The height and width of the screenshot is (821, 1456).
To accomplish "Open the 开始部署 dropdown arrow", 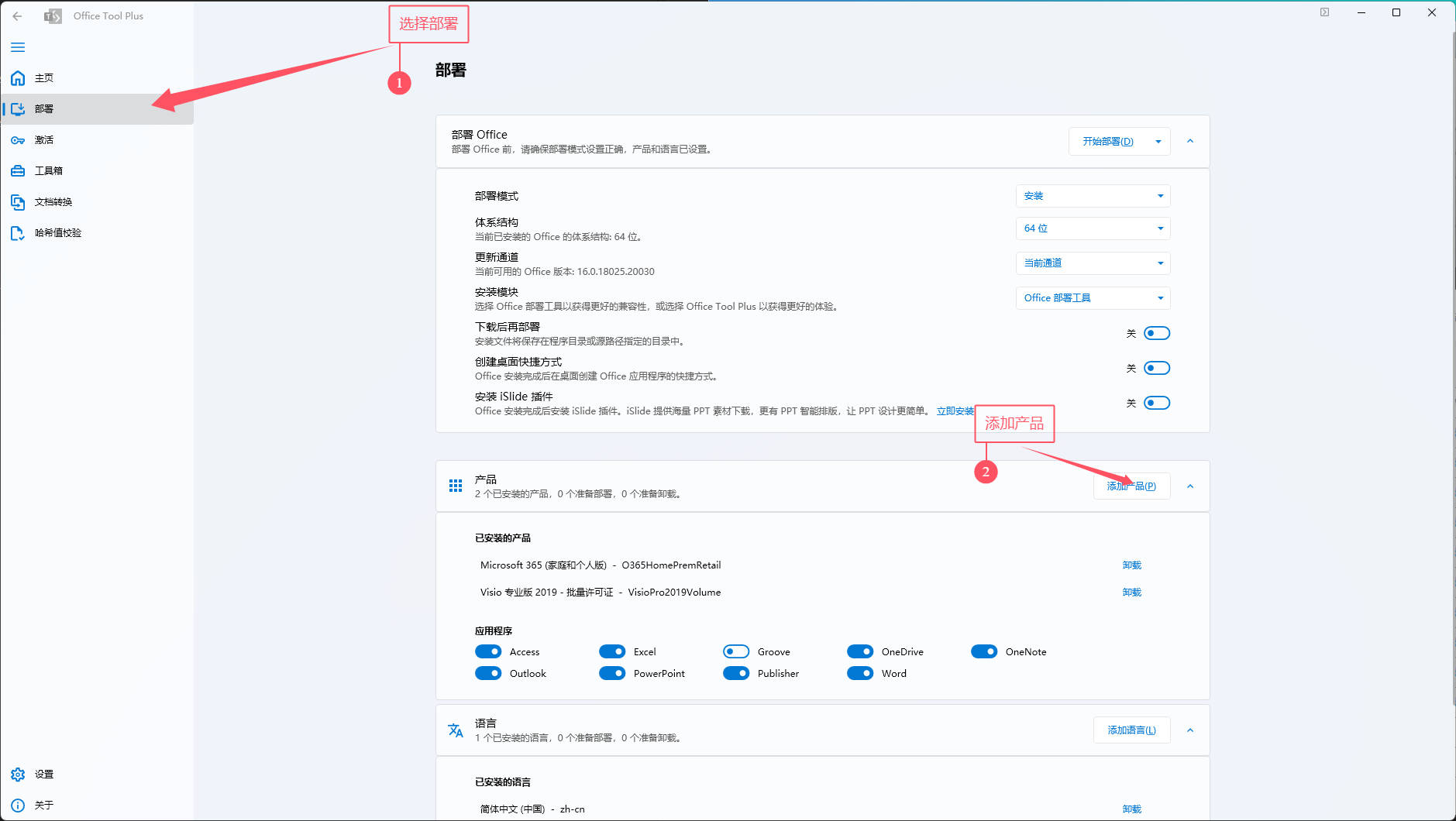I will point(1158,142).
